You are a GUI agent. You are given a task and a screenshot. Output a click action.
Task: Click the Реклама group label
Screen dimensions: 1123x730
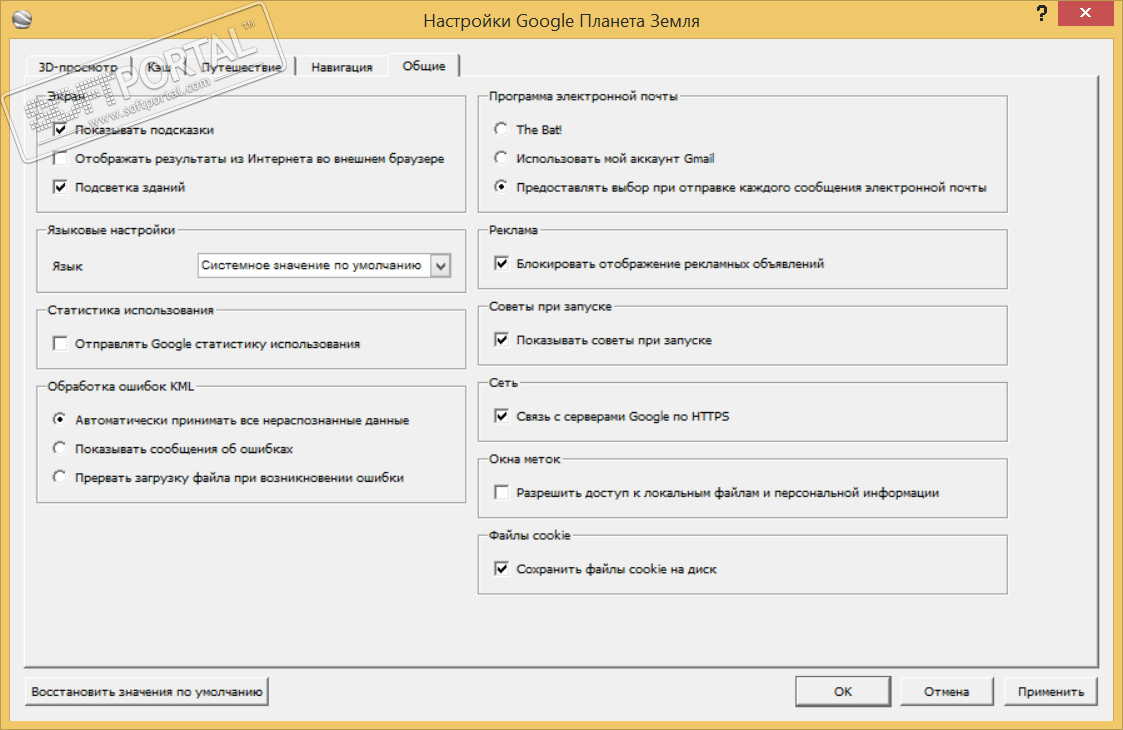[x=513, y=230]
